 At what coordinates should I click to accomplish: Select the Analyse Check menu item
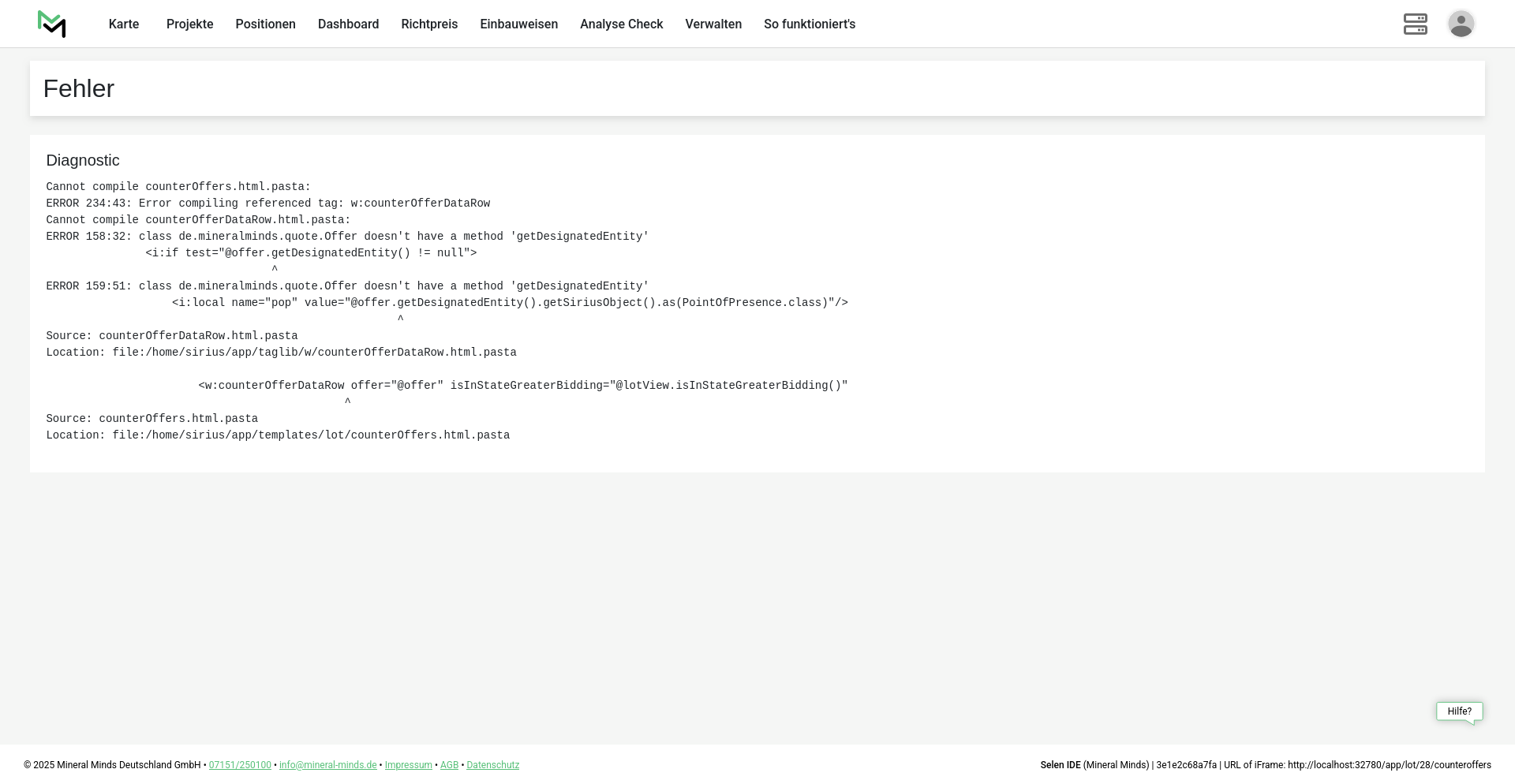[x=621, y=24]
